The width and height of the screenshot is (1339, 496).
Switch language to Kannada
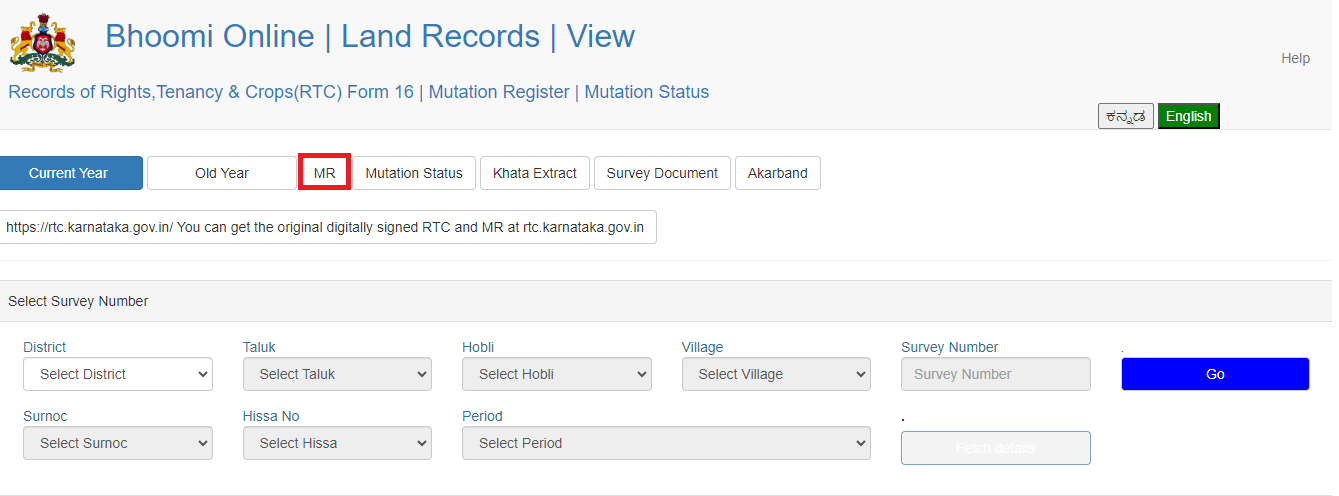(x=1126, y=116)
